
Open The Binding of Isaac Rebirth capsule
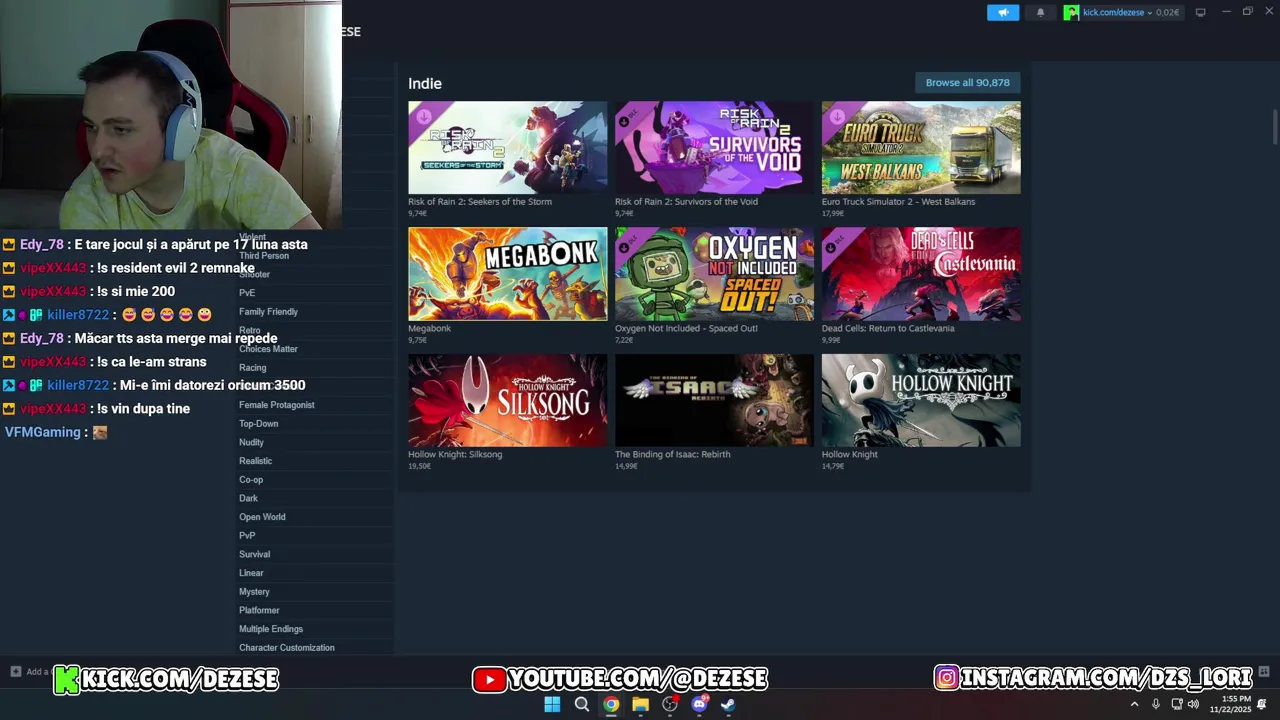(714, 400)
